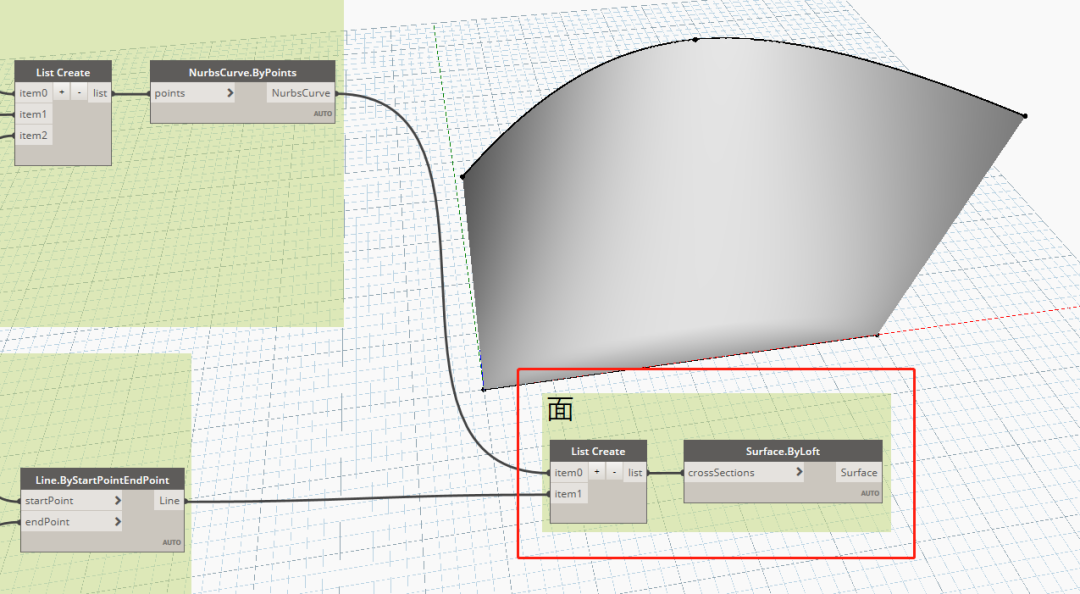This screenshot has height=594, width=1080.
Task: Select the Line.ByStartPointEndPoint node header
Action: 103,480
